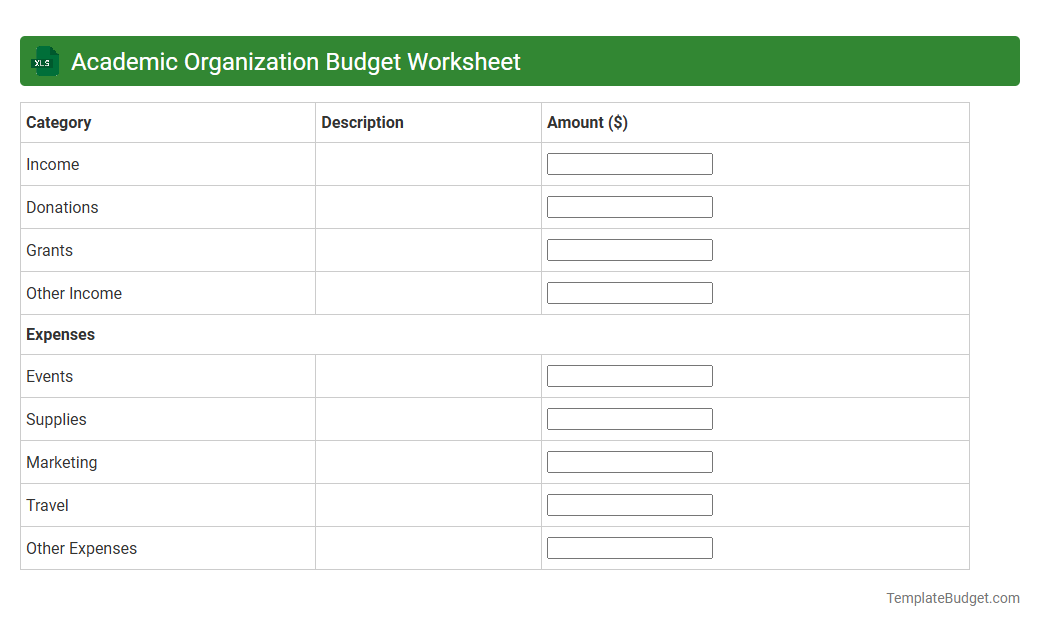Screen dimensions: 1040x627
Task: Select the Grants row label
Action: [x=49, y=250]
